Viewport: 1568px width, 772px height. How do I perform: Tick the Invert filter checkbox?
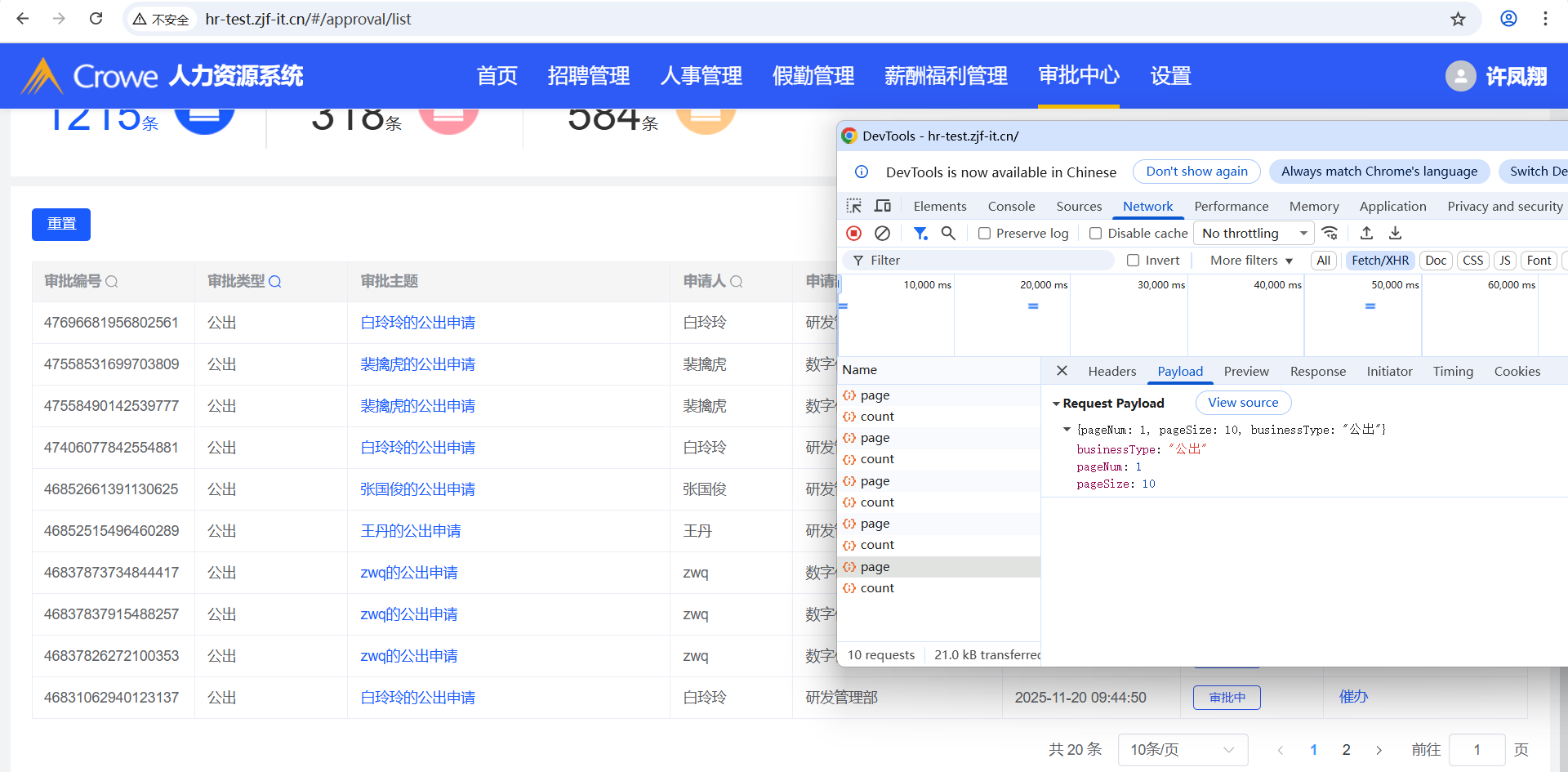[1134, 261]
